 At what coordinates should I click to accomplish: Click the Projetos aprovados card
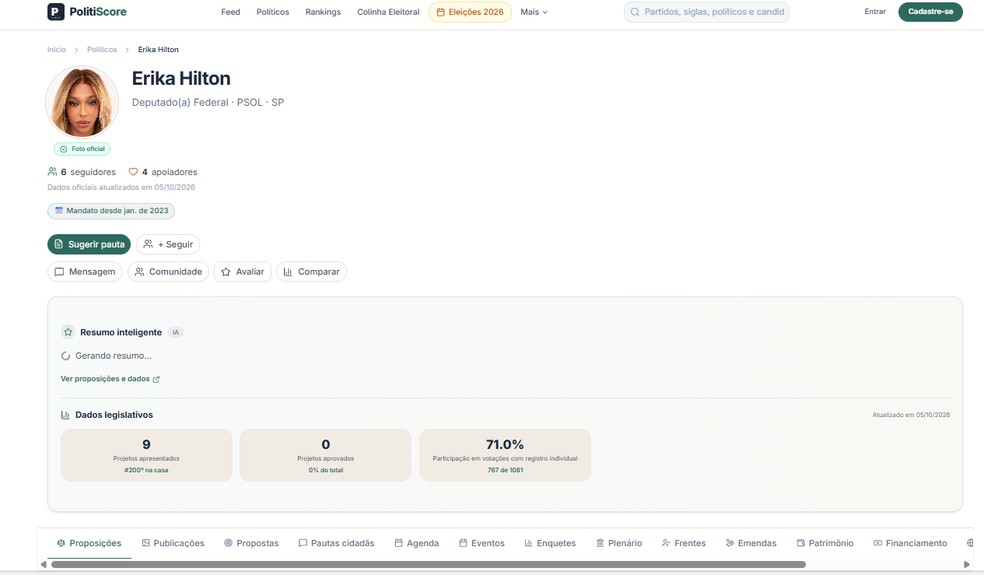point(325,455)
